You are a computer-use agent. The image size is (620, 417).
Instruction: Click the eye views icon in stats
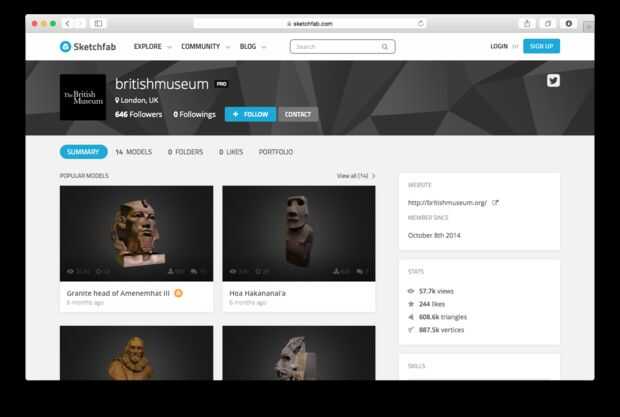[411, 291]
